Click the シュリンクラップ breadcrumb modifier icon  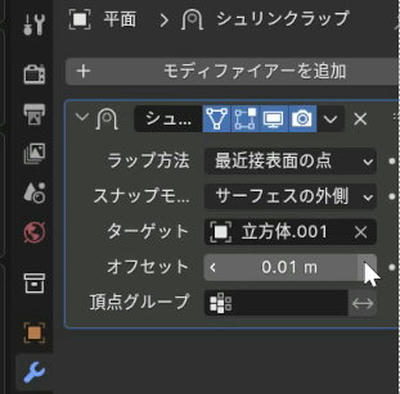click(x=192, y=20)
